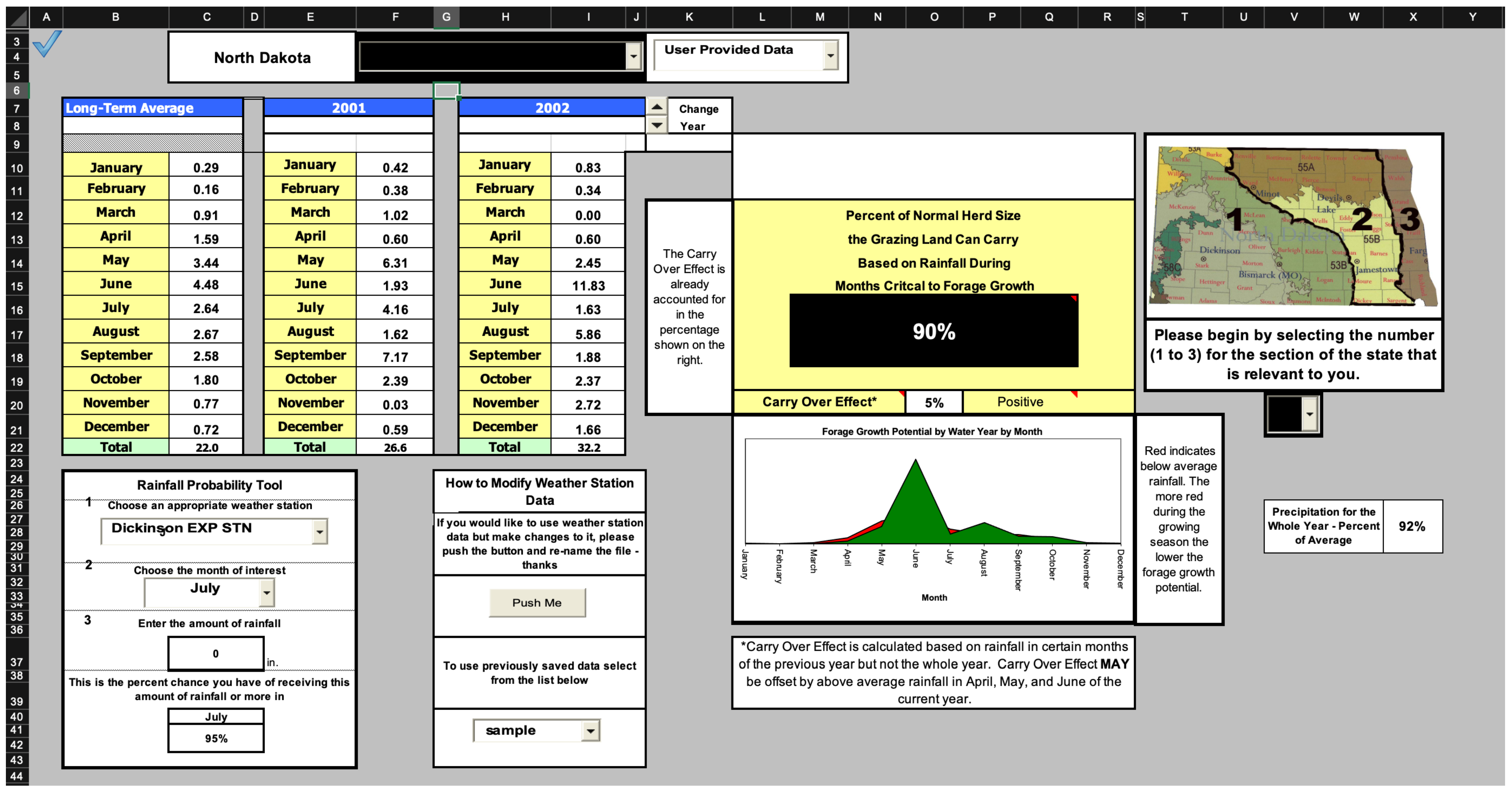Select column G header
The height and width of the screenshot is (794, 1512).
tap(446, 17)
